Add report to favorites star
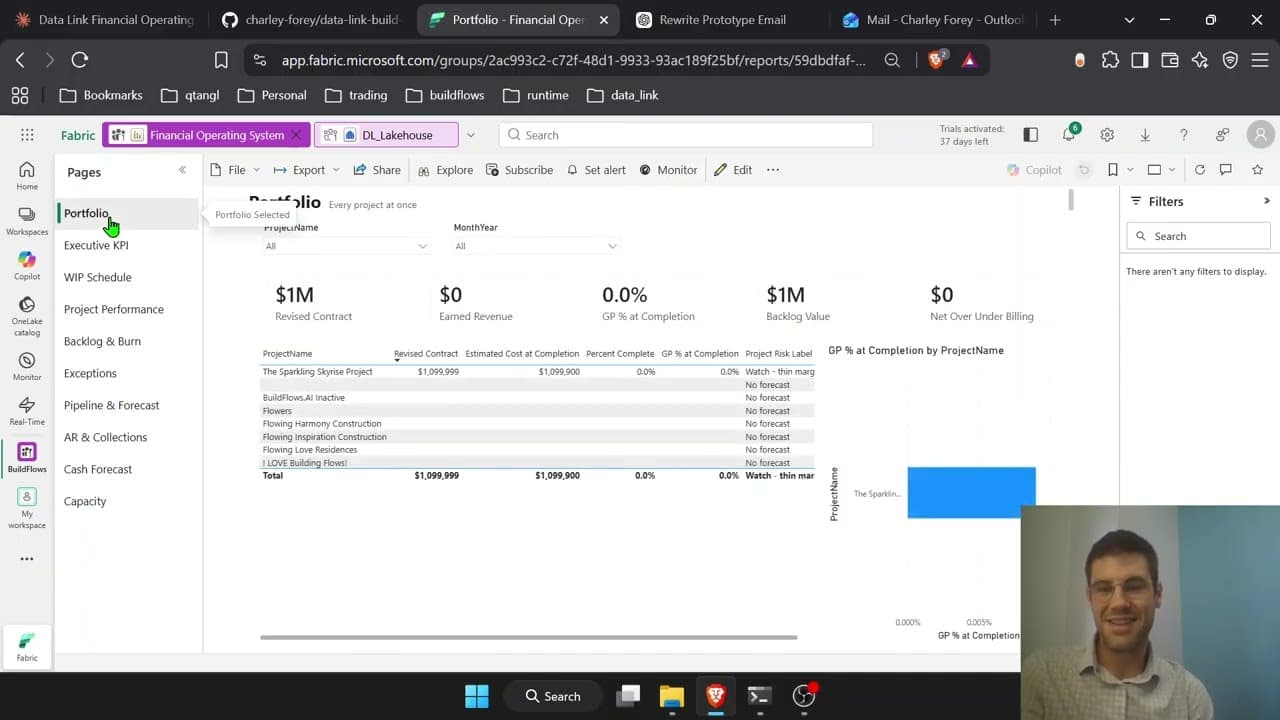 1258,170
